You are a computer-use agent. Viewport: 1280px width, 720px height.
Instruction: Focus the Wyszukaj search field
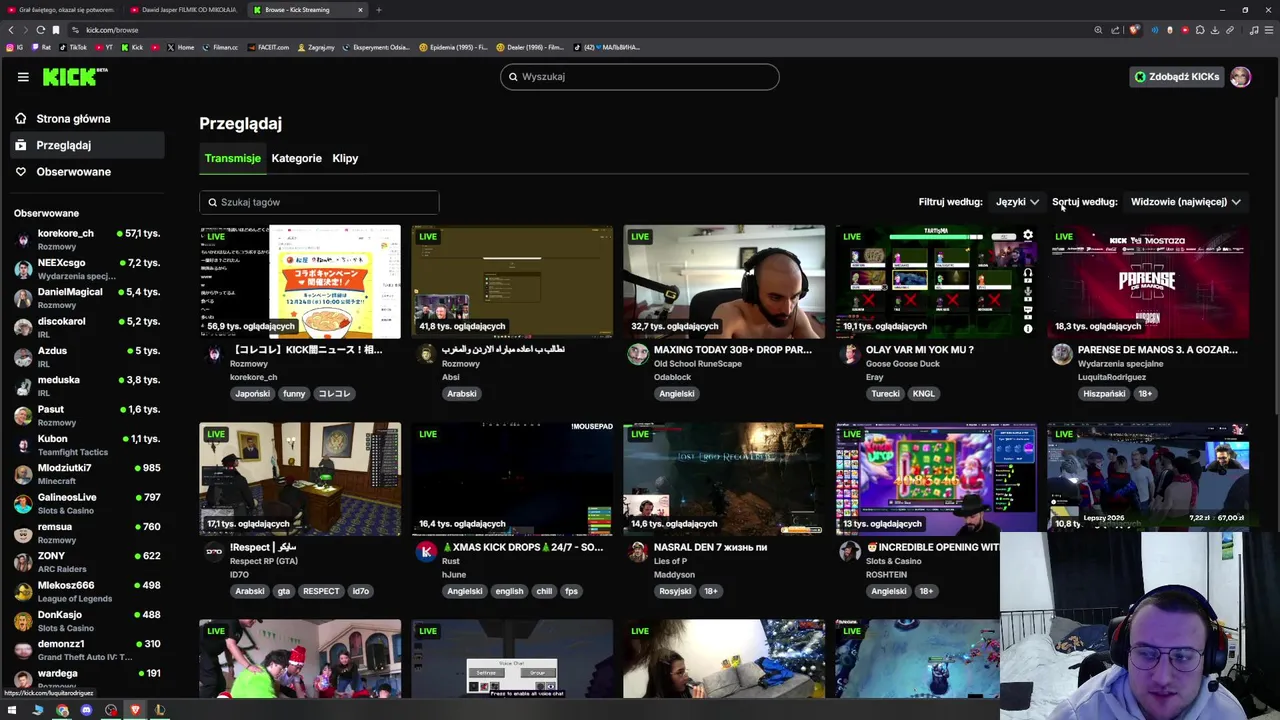click(x=640, y=77)
